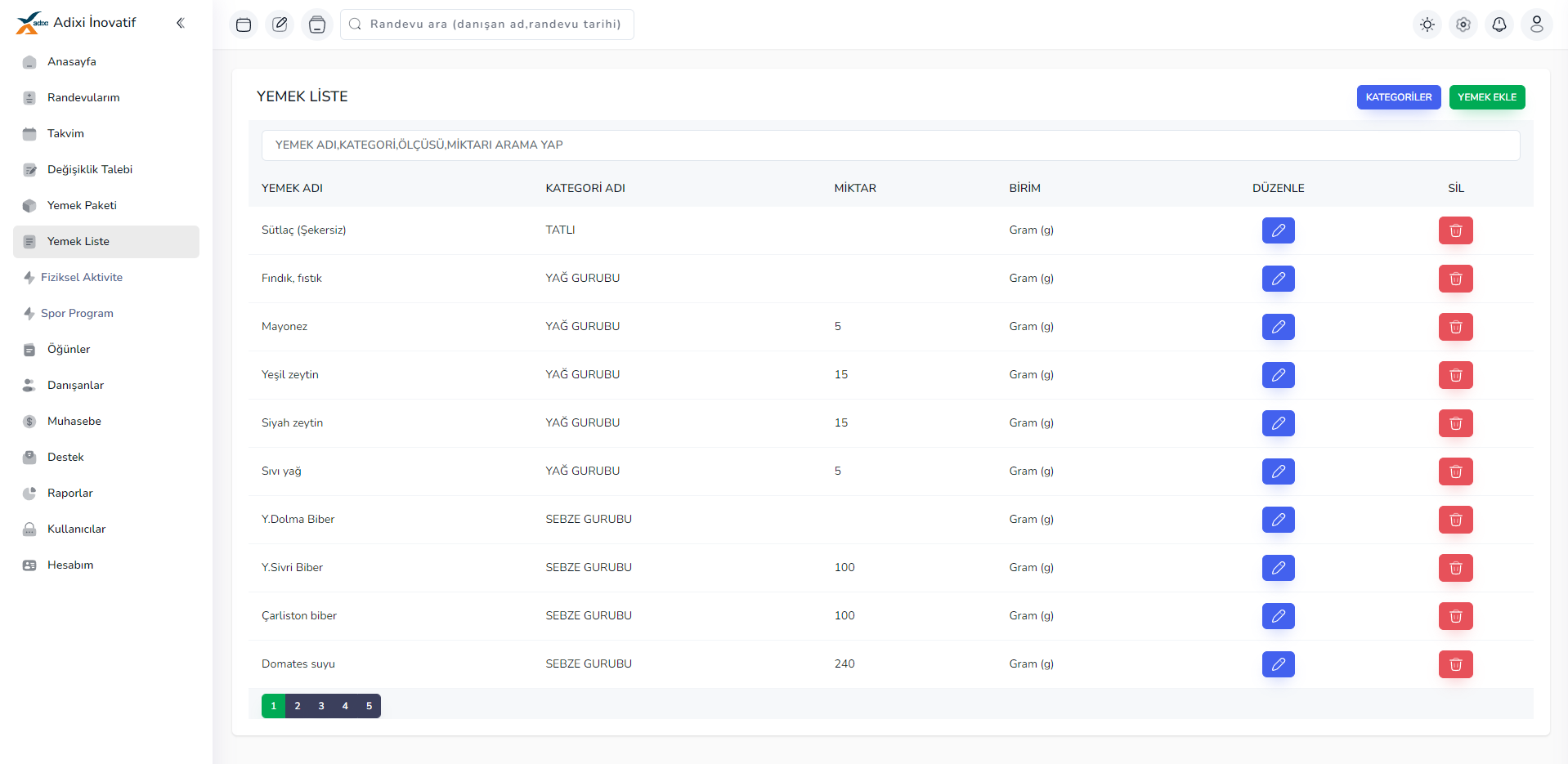The width and height of the screenshot is (1568, 764).
Task: Open Danışanlar in sidebar
Action: point(106,386)
